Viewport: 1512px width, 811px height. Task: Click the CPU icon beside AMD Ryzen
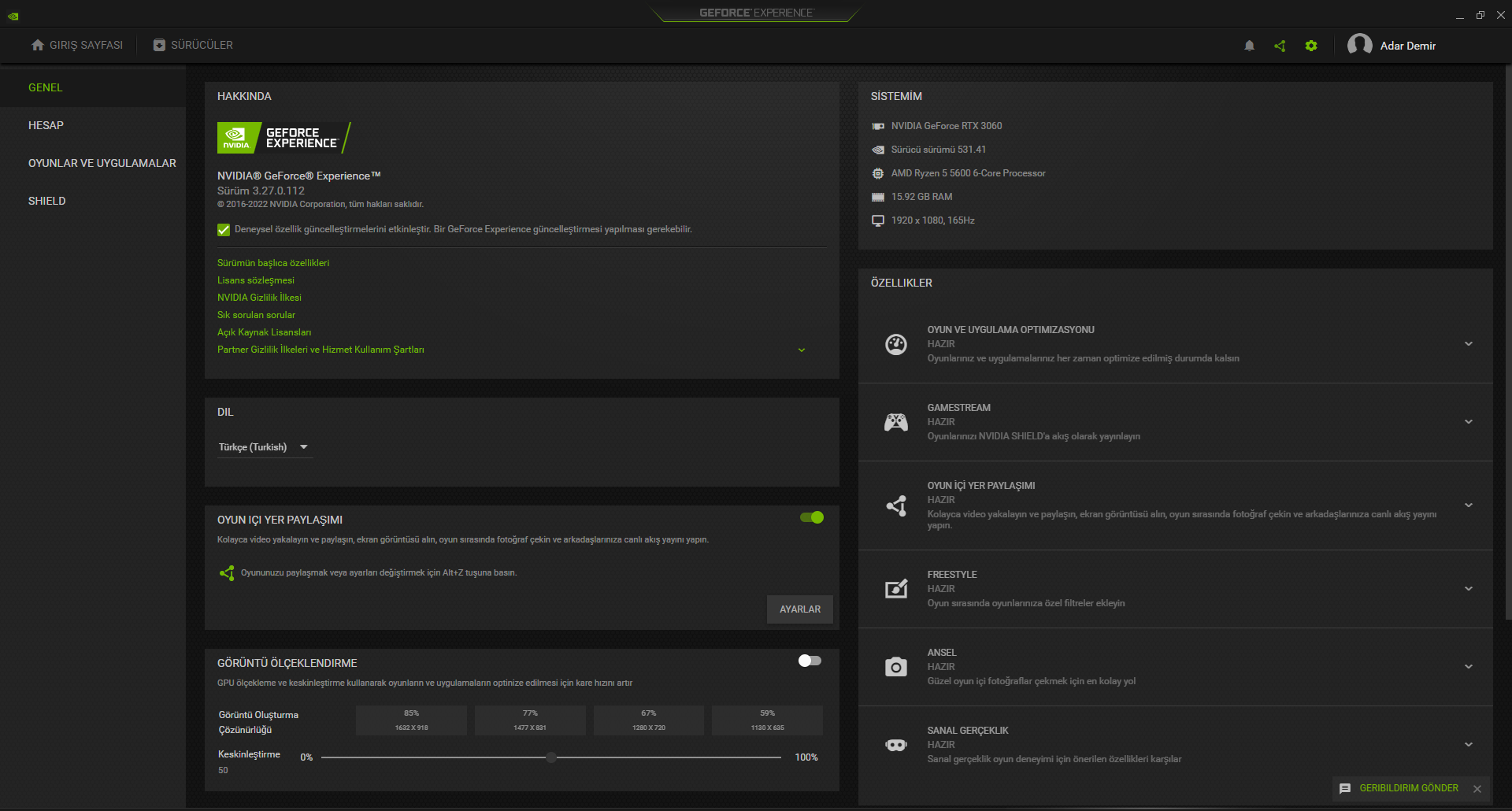(878, 173)
